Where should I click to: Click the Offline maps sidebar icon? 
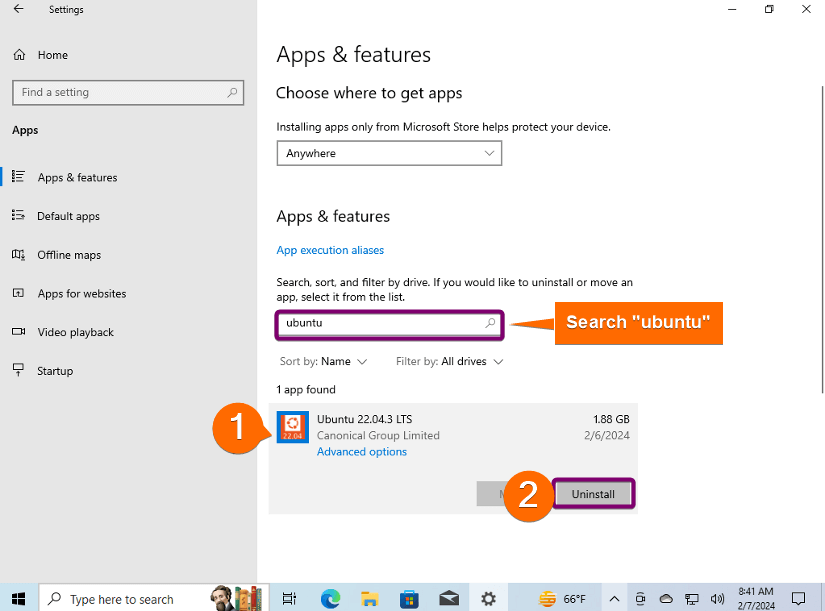click(x=18, y=254)
